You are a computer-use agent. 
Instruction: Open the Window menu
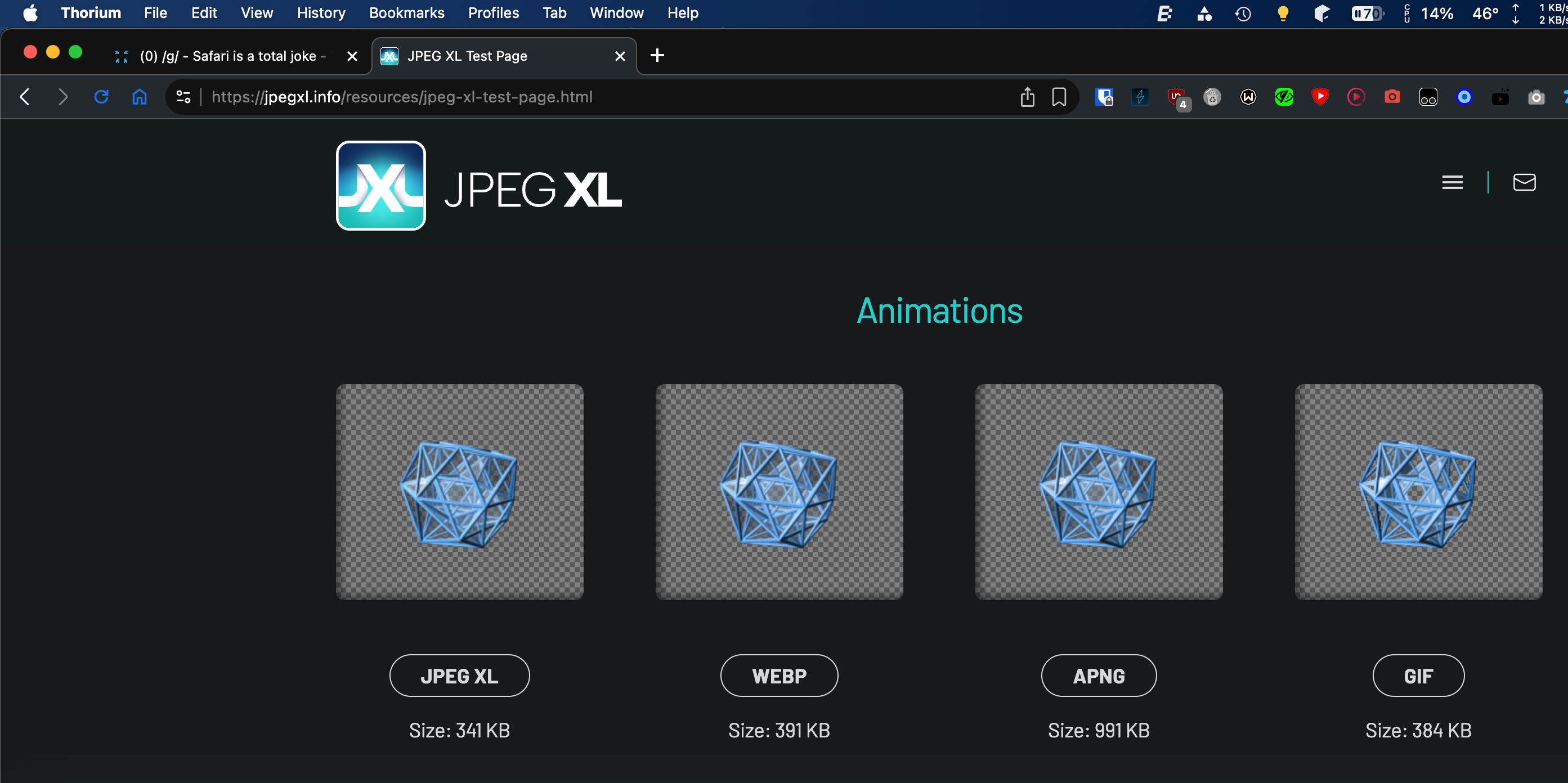click(617, 13)
